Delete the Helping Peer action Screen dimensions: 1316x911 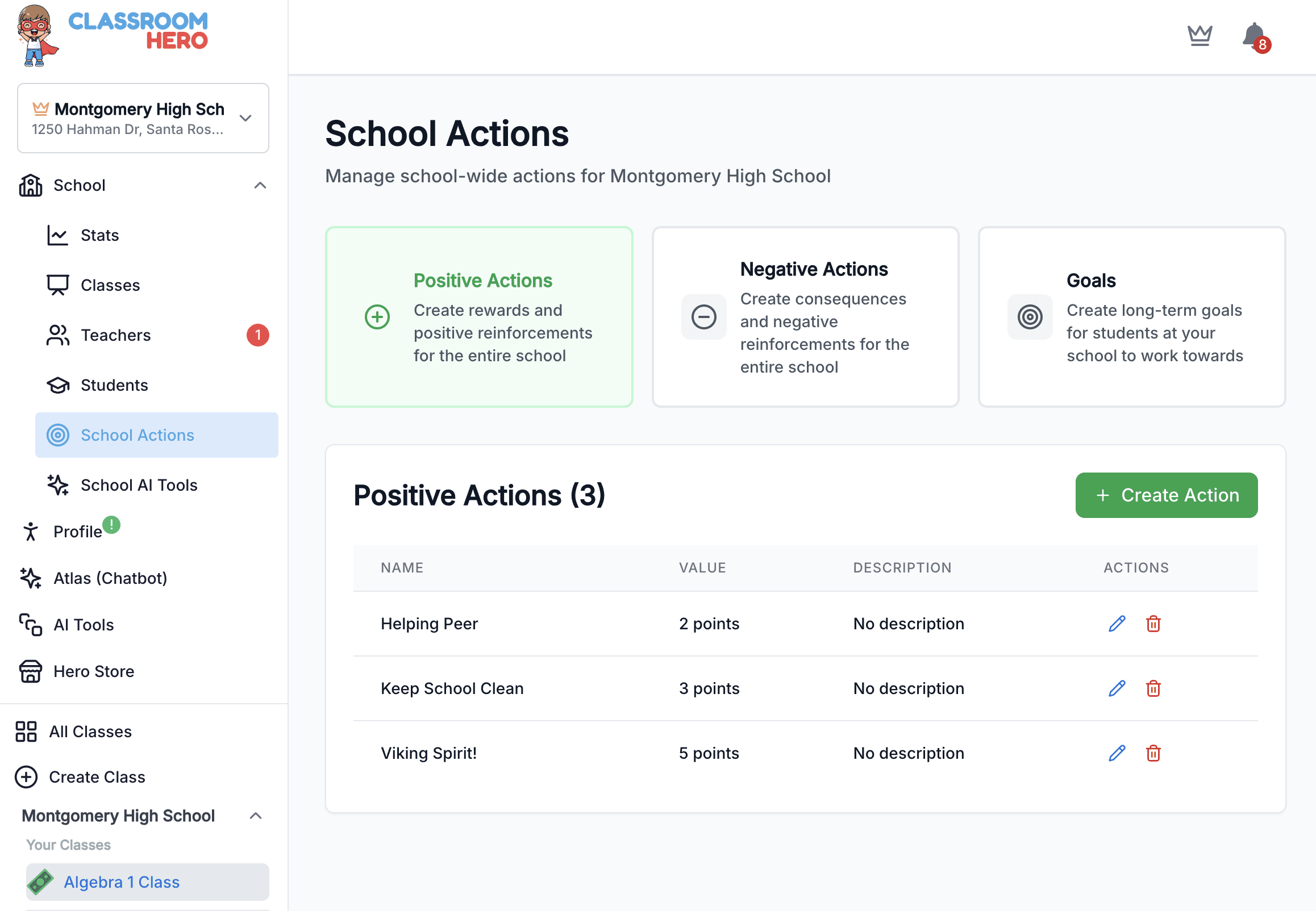1153,624
